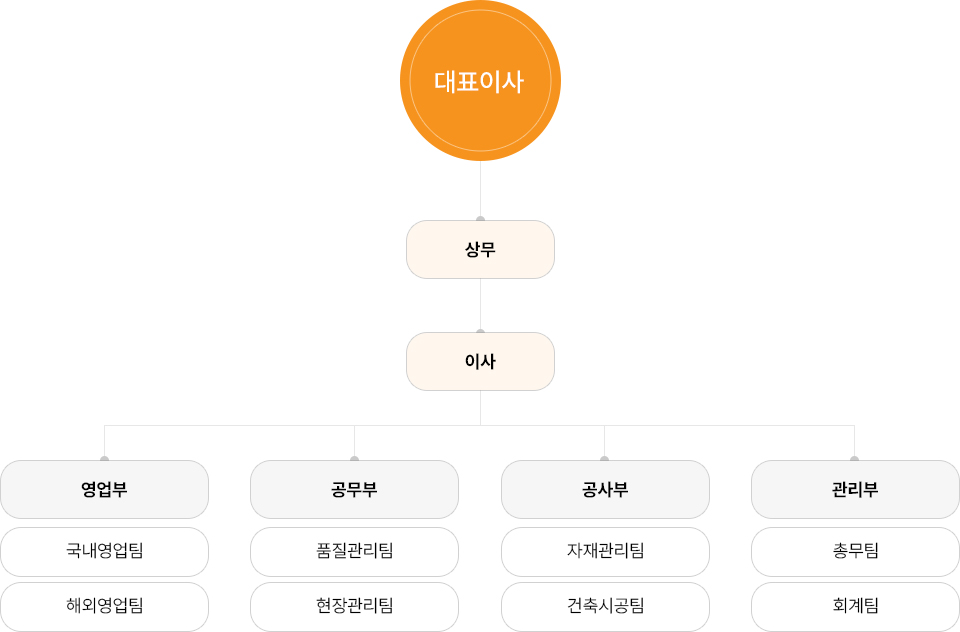Screen dimensions: 960x632
Task: Click the connector dot above 이사
Action: coord(480,331)
